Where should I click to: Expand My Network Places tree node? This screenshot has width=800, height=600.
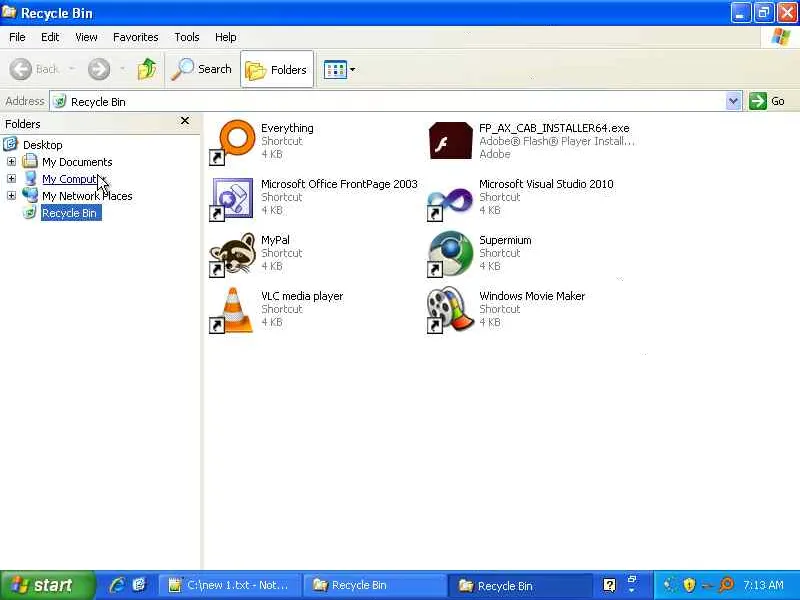11,195
